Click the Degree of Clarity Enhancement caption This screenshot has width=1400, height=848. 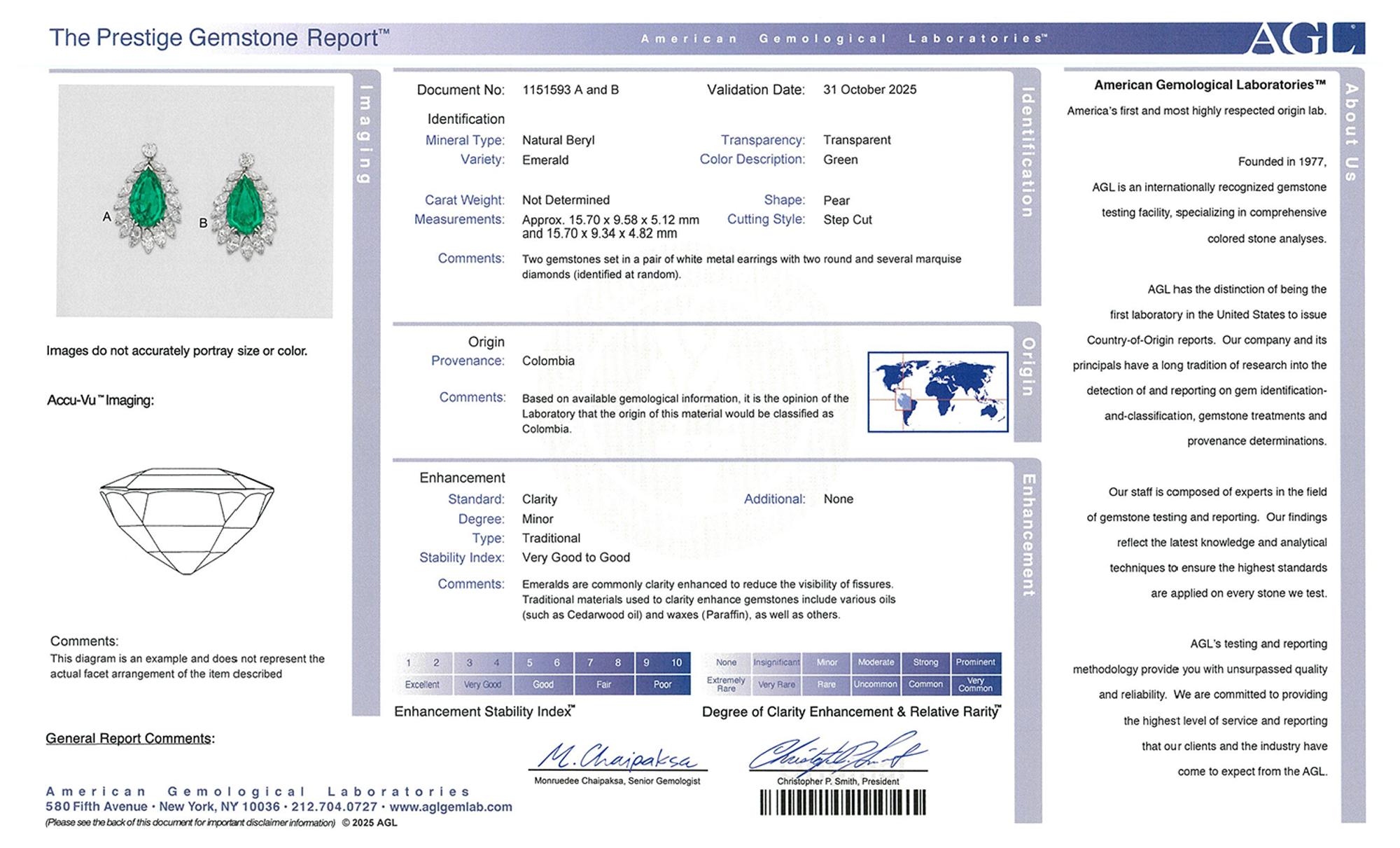[852, 712]
